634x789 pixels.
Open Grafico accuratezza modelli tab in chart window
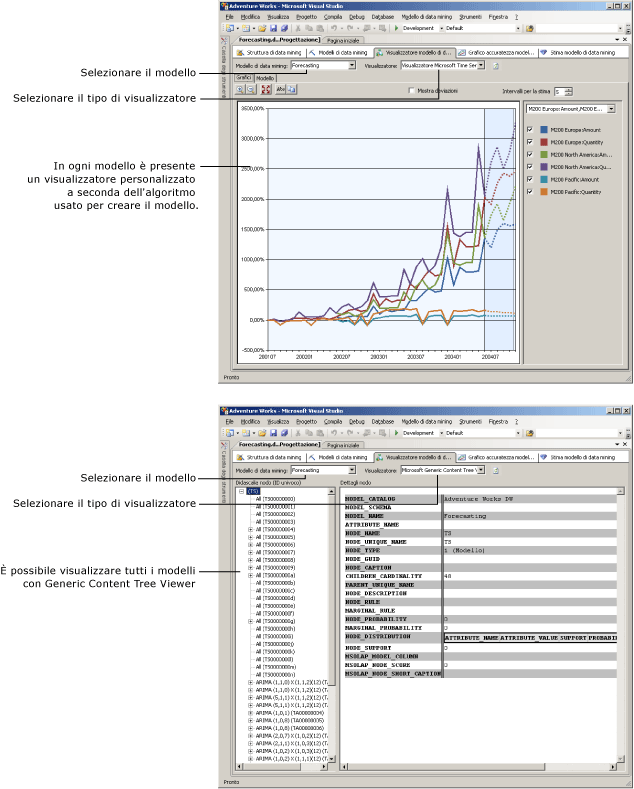coord(497,52)
